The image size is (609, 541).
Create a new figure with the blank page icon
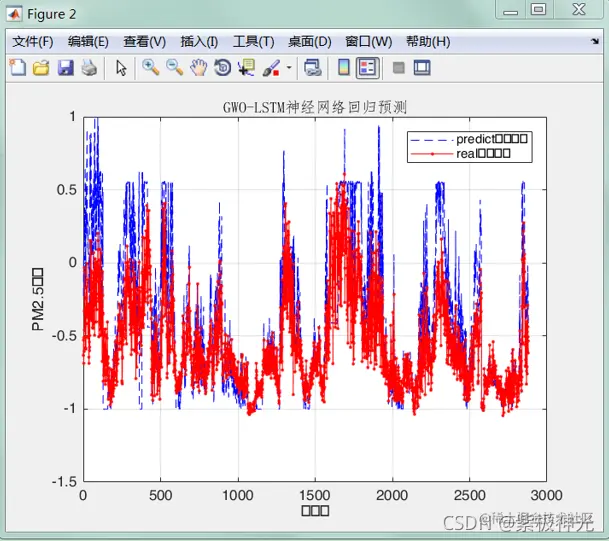[x=17, y=68]
